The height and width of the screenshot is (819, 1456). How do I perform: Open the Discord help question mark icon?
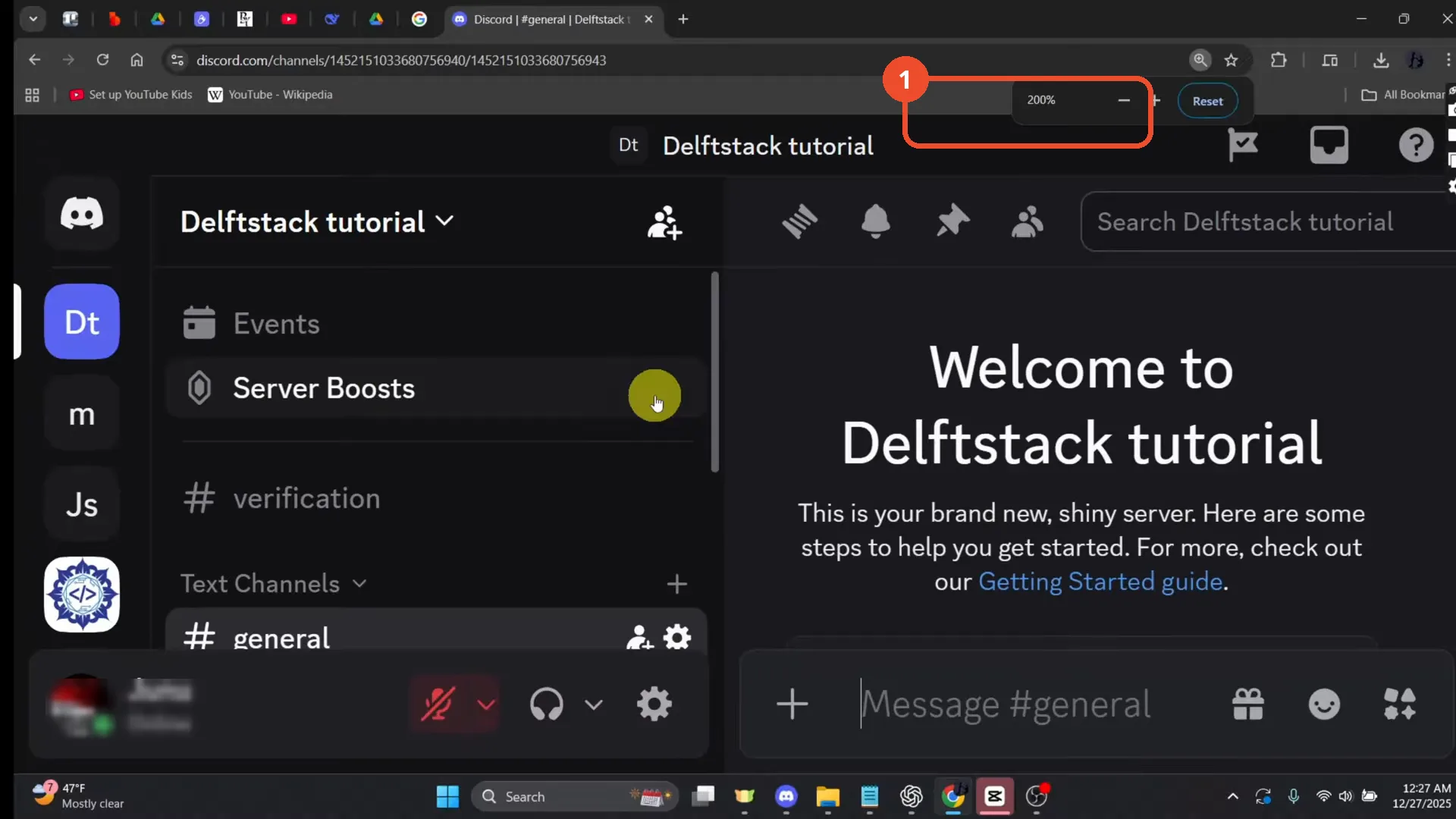[1416, 145]
